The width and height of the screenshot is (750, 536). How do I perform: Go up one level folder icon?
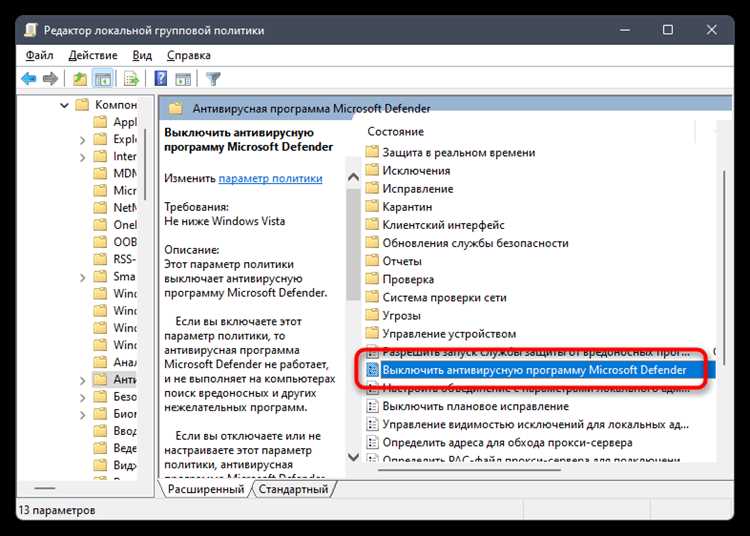tap(80, 78)
